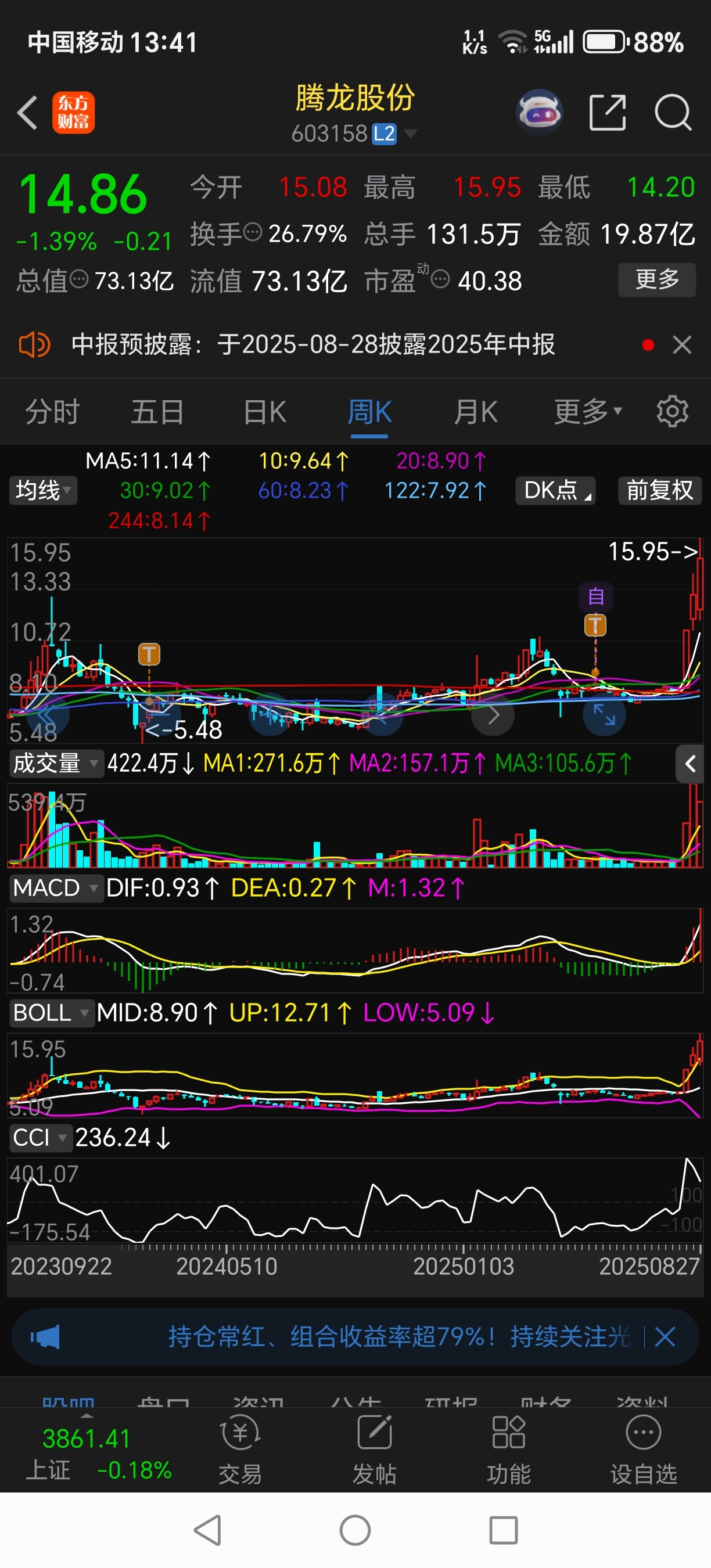This screenshot has height=1568, width=711.
Task: Tap the 15.95-> high price label
Action: pyautogui.click(x=652, y=552)
